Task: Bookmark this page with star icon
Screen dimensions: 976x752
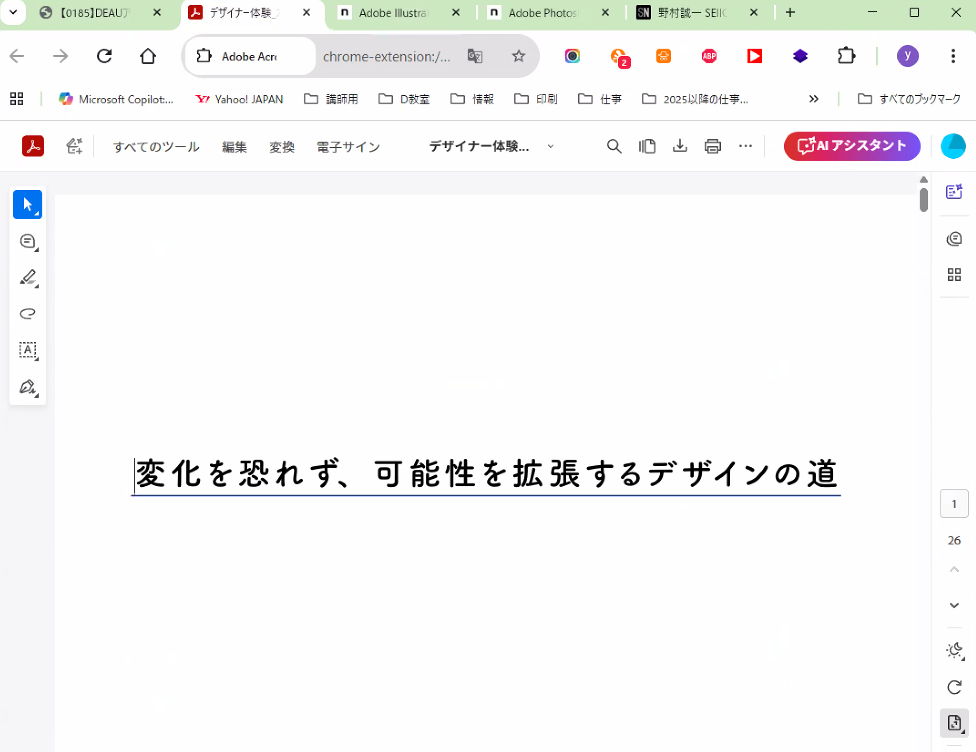Action: click(x=518, y=56)
